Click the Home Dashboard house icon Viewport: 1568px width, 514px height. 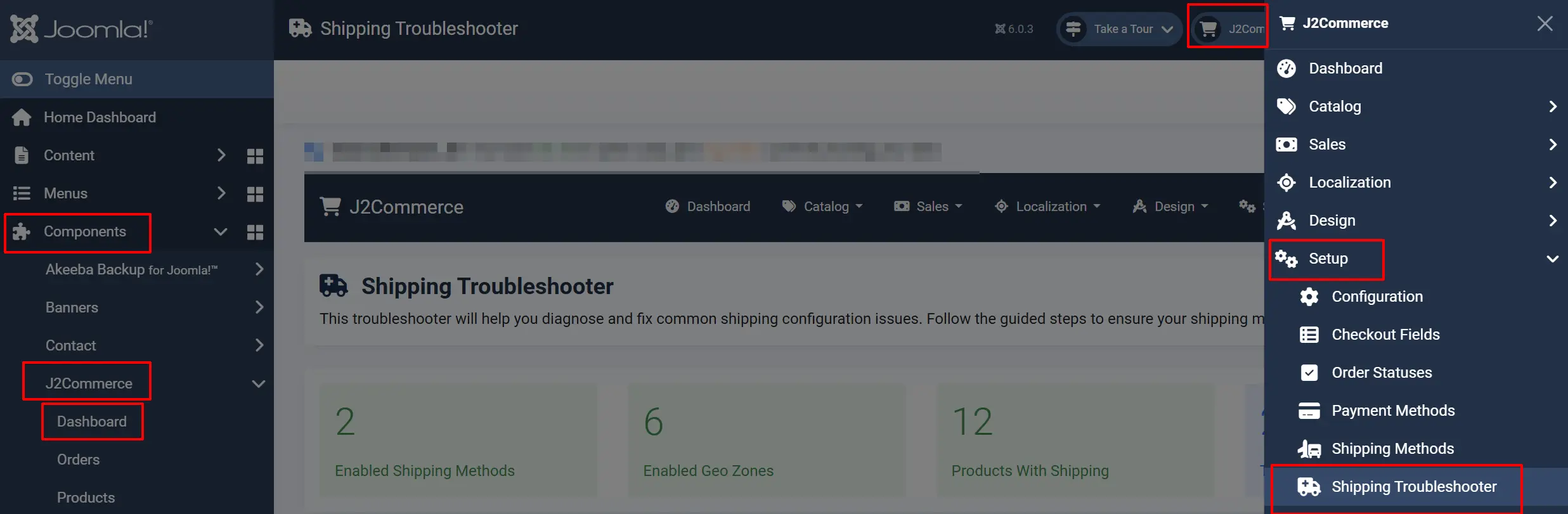[x=22, y=118]
